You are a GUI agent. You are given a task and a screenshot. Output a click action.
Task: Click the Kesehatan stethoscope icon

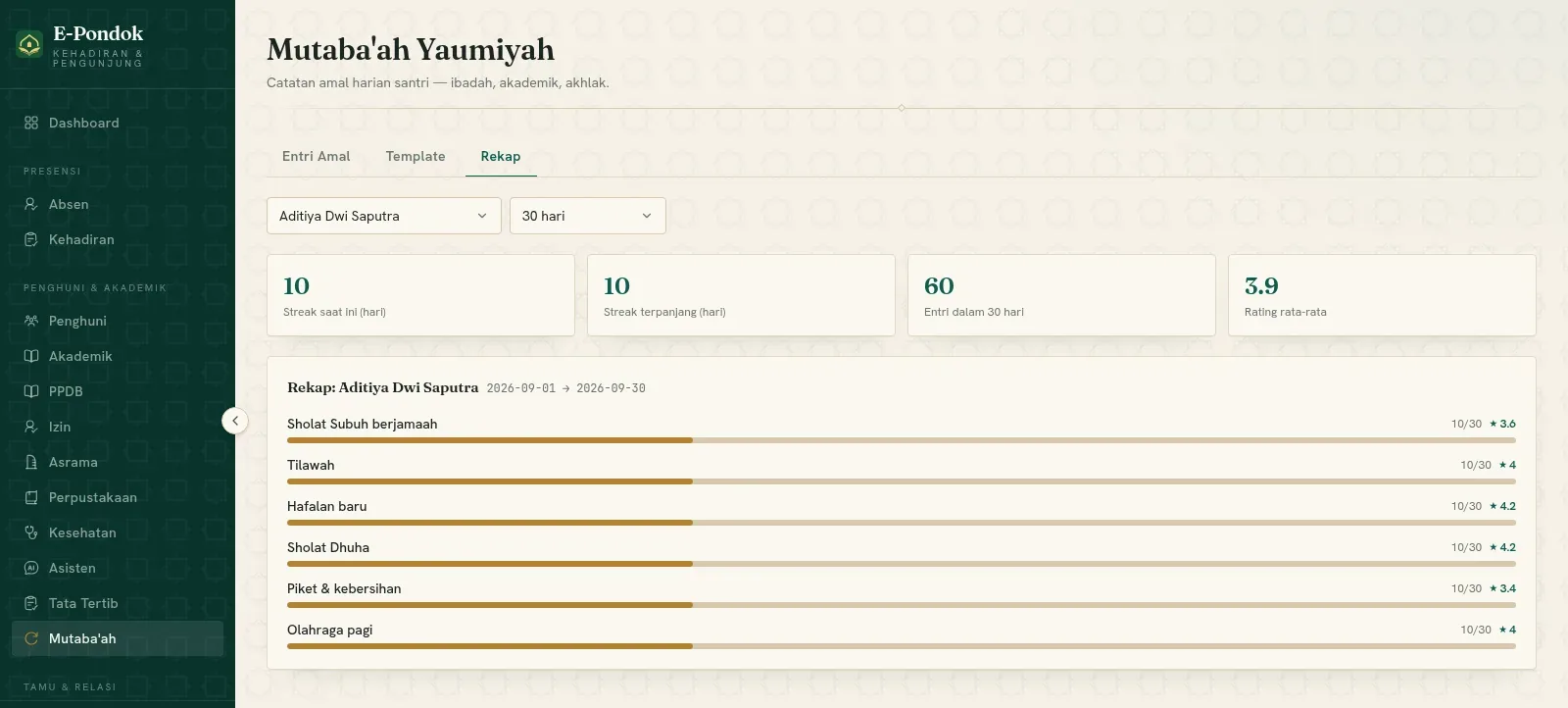(x=31, y=532)
